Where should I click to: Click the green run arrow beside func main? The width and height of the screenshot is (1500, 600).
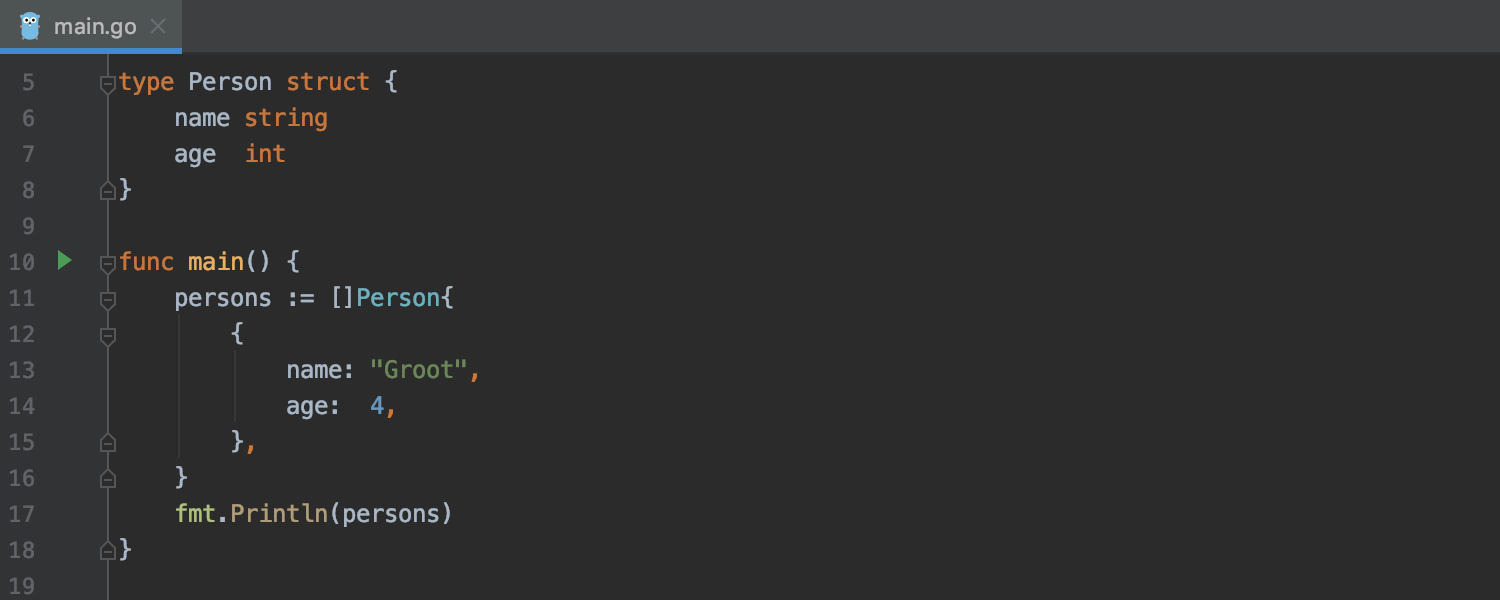[x=65, y=261]
